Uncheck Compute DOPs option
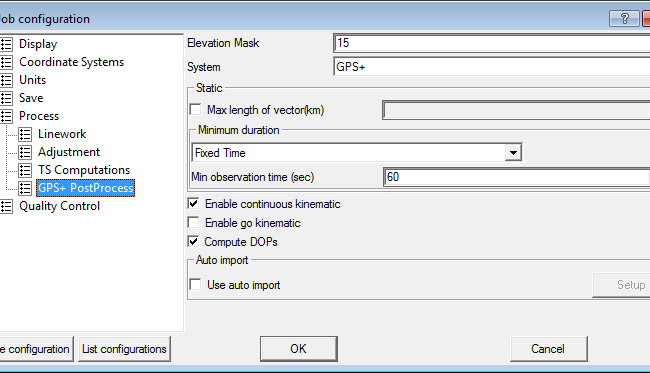This screenshot has height=373, width=650. click(x=194, y=242)
